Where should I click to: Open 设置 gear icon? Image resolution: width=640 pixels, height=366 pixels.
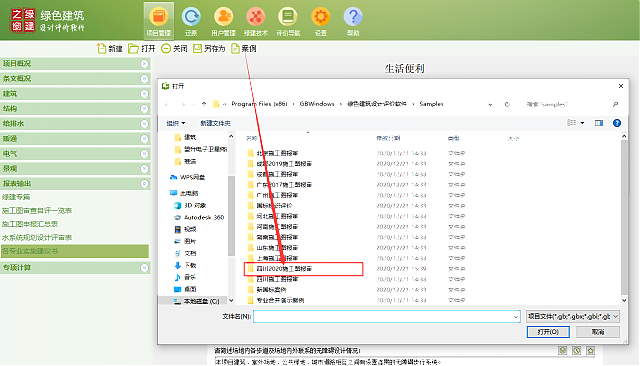click(x=320, y=21)
